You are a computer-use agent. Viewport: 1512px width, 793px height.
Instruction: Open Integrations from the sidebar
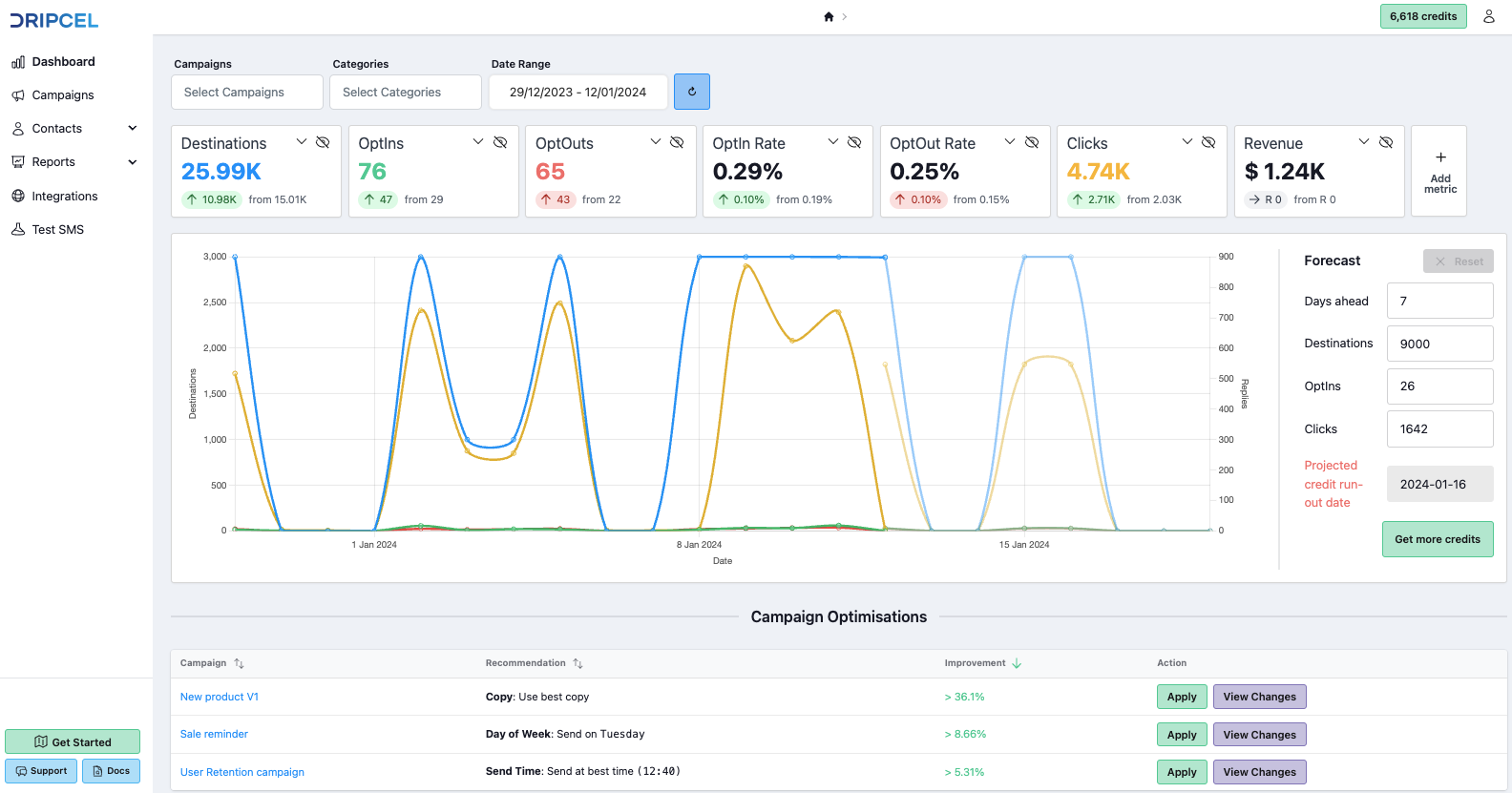coord(64,196)
